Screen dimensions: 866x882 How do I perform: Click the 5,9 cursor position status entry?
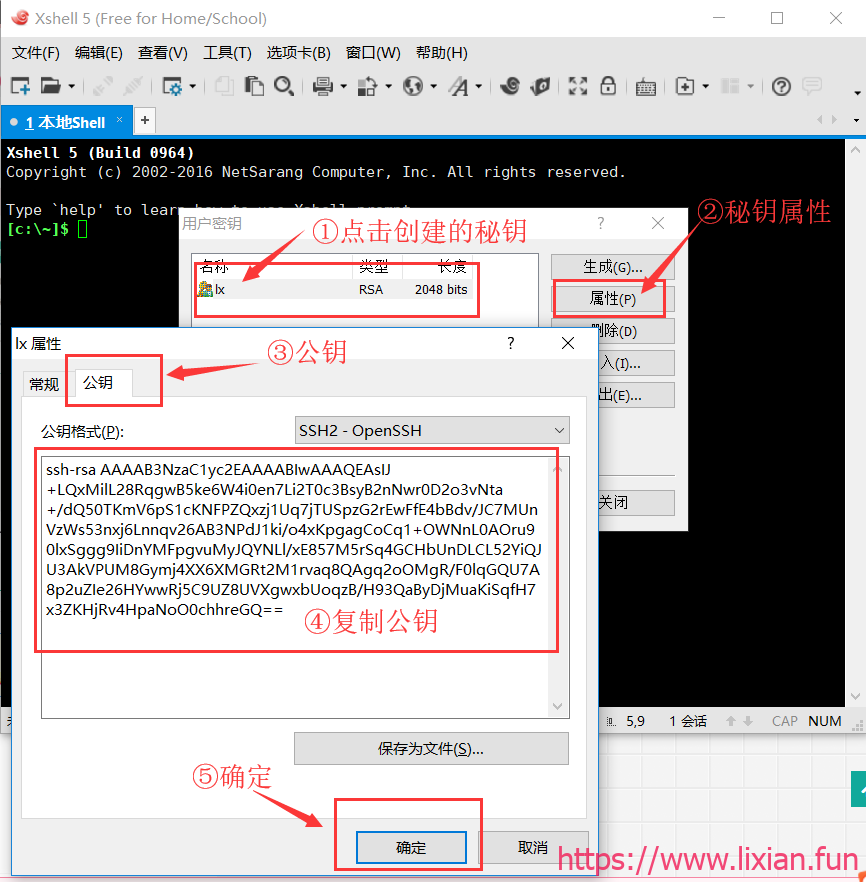pyautogui.click(x=635, y=721)
